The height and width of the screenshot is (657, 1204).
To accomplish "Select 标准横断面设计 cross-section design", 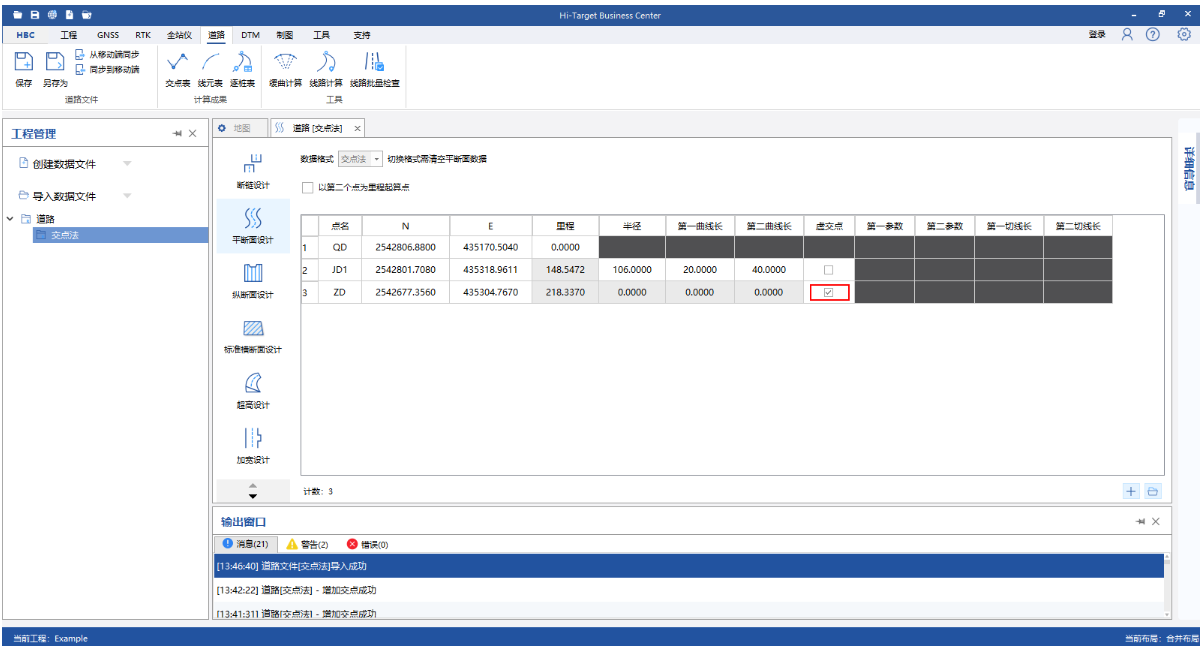I will click(x=252, y=335).
